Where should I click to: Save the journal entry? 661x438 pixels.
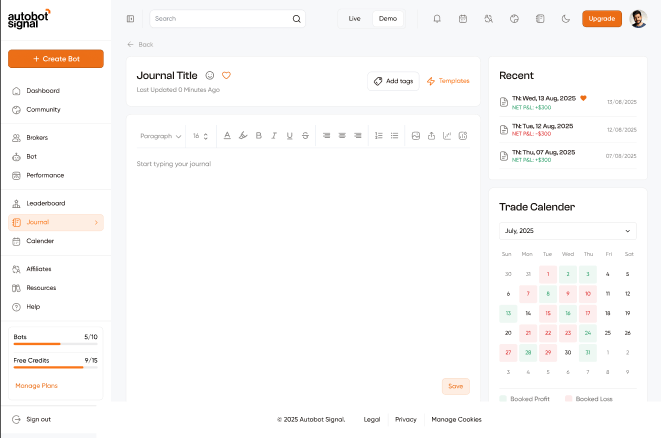[x=456, y=386]
